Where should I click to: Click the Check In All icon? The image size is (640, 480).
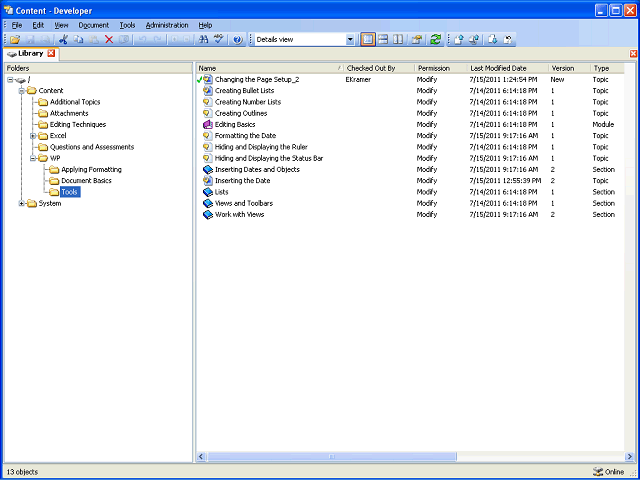pyautogui.click(x=473, y=40)
